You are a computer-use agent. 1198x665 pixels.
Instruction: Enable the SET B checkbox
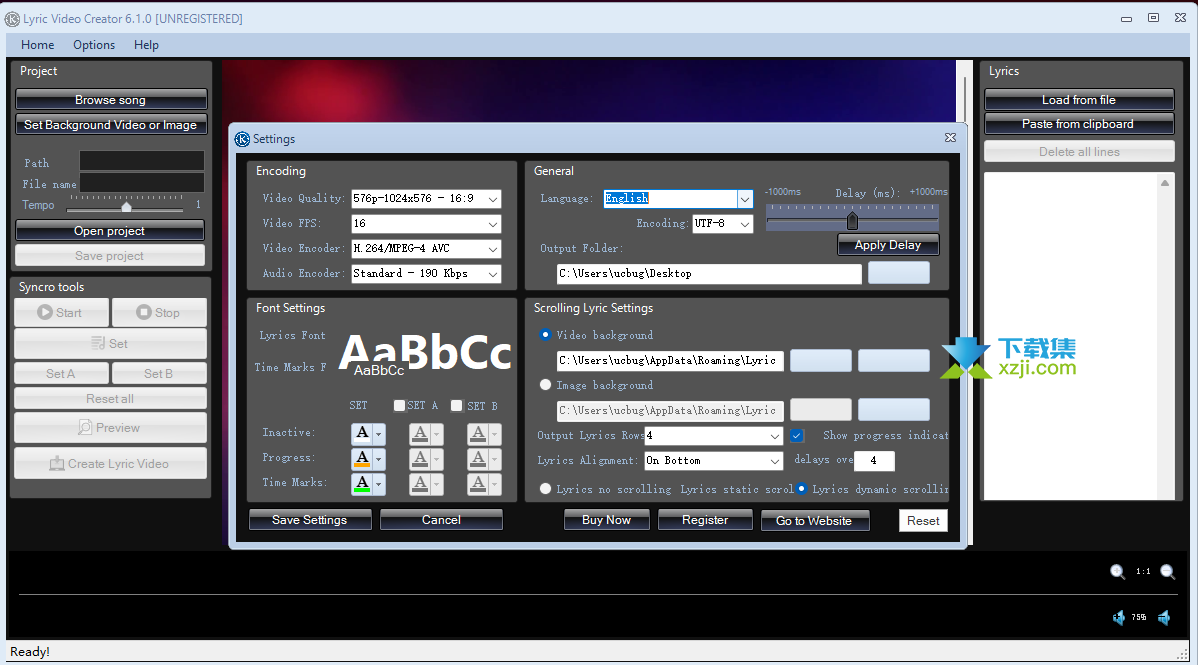(x=457, y=406)
